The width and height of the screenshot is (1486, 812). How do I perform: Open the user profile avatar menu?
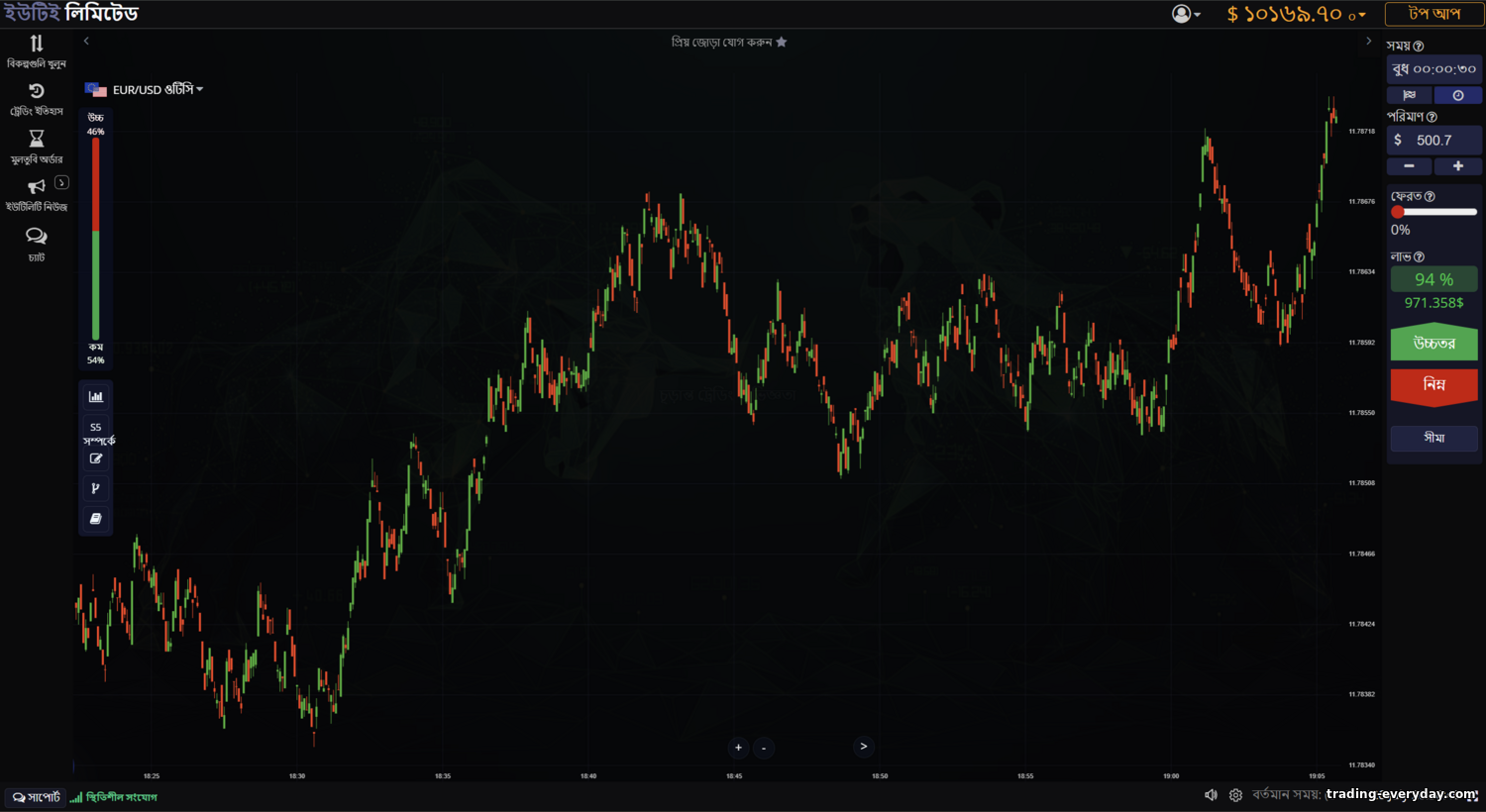[1186, 14]
